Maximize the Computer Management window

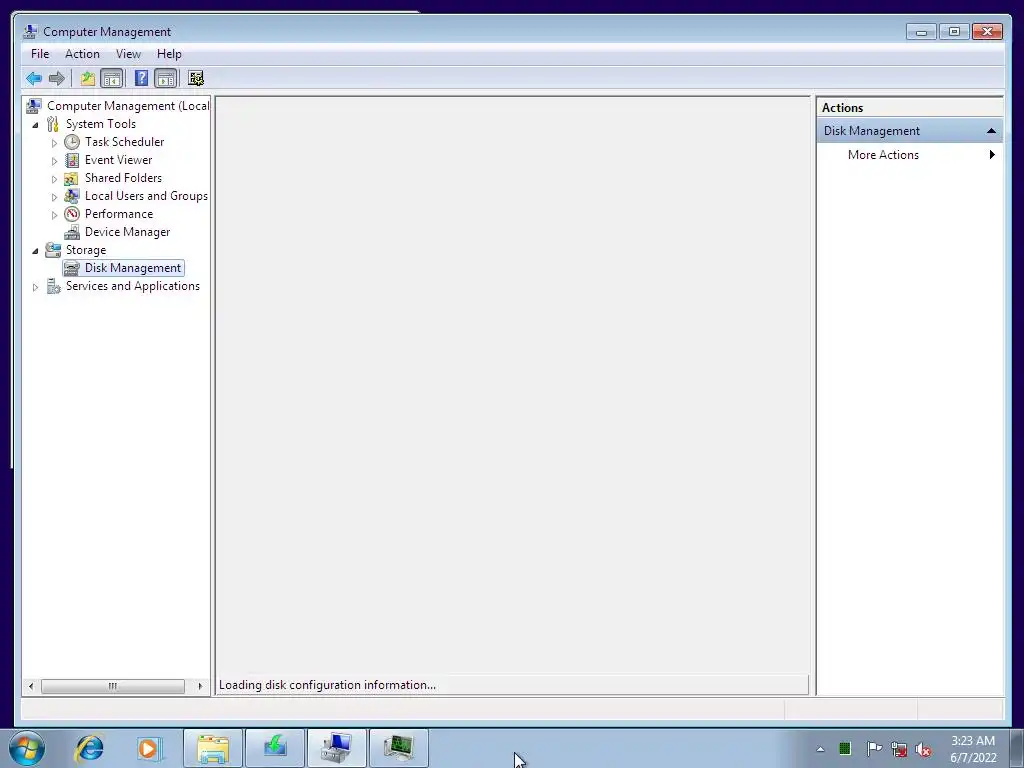[x=954, y=31]
